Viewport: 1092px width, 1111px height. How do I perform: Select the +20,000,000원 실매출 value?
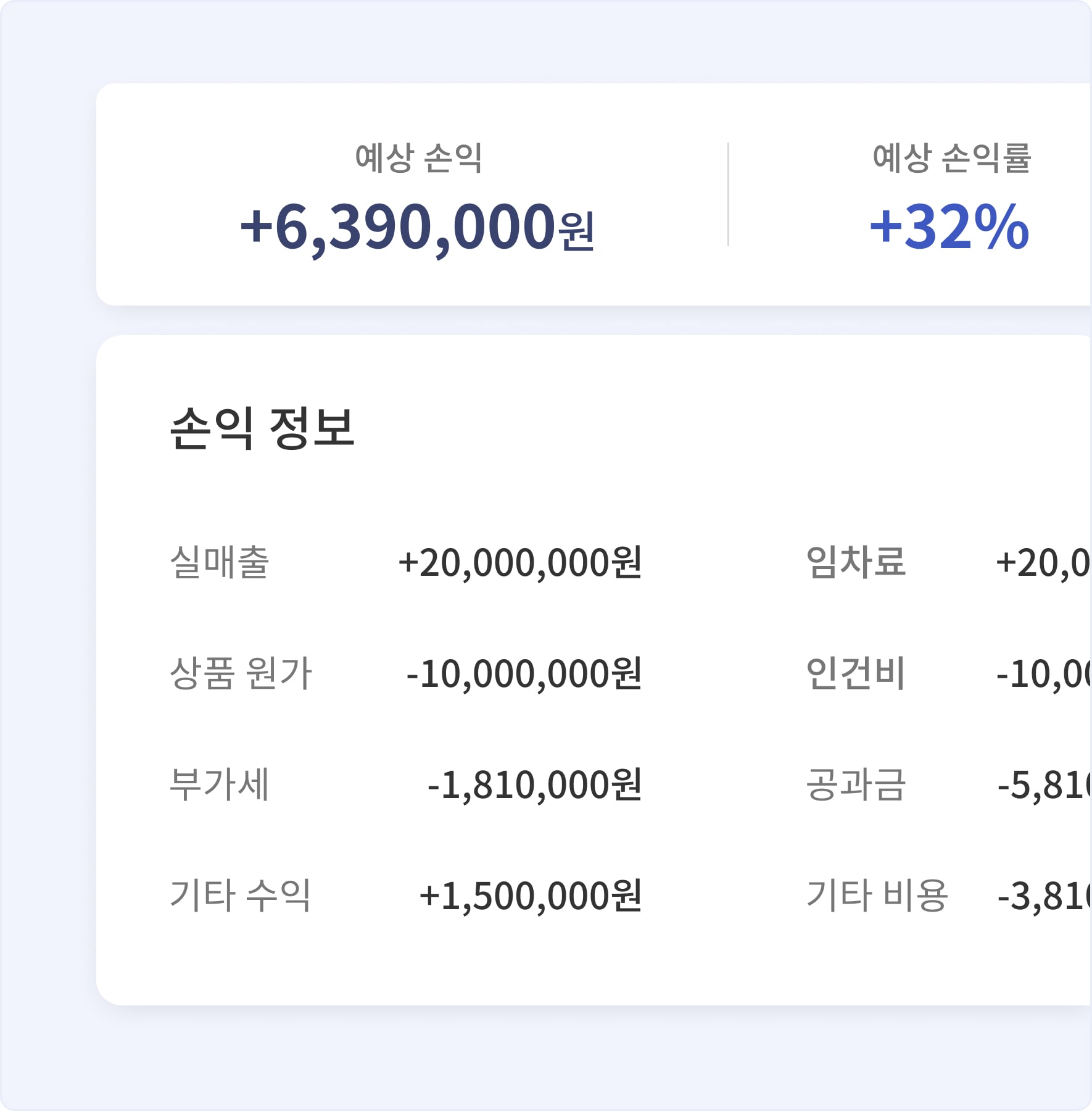coord(520,563)
